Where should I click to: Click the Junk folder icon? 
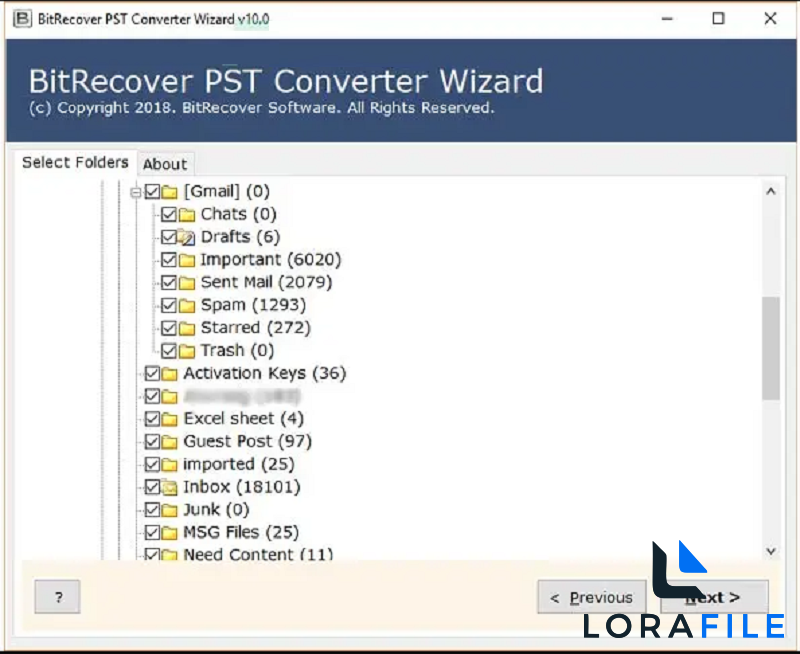(170, 510)
